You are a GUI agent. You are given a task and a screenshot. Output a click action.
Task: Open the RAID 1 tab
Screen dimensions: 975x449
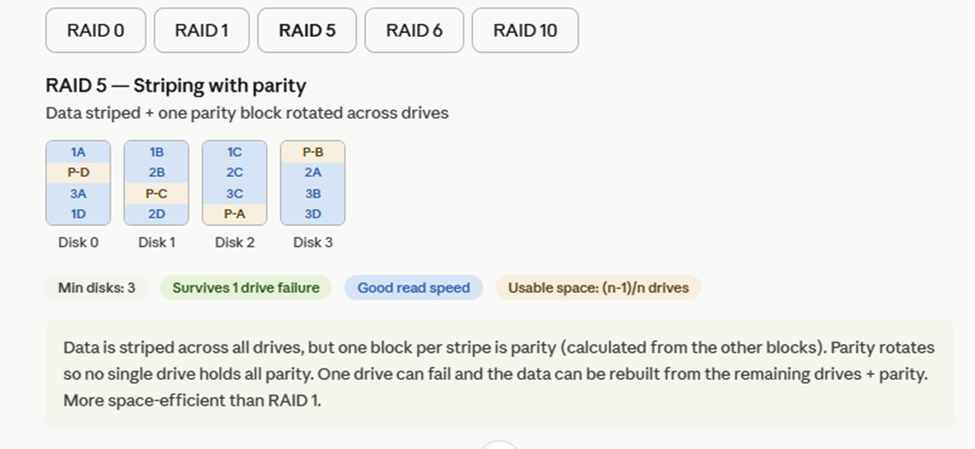click(201, 30)
